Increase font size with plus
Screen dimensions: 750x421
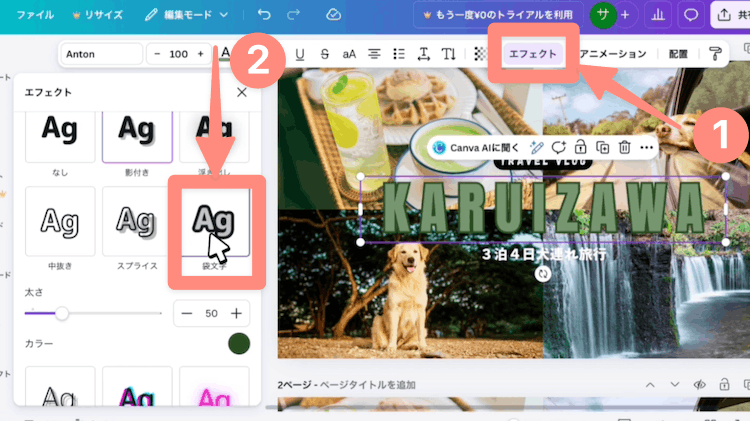pyautogui.click(x=200, y=54)
